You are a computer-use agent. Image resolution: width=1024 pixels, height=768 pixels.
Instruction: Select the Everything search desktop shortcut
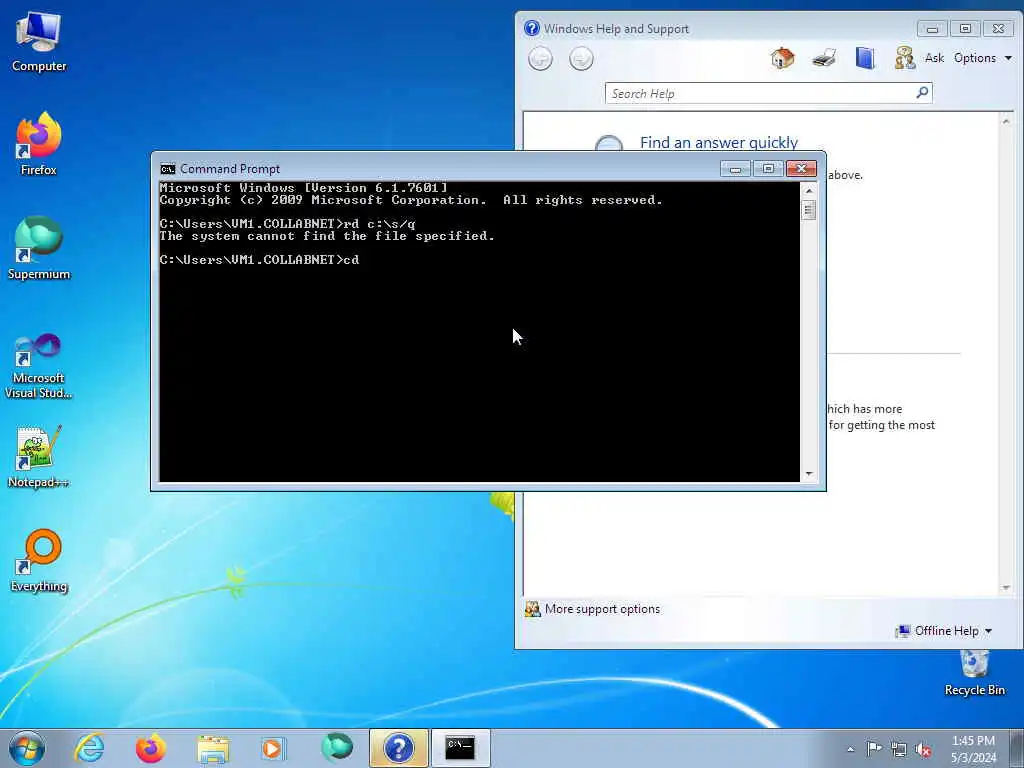(x=39, y=561)
